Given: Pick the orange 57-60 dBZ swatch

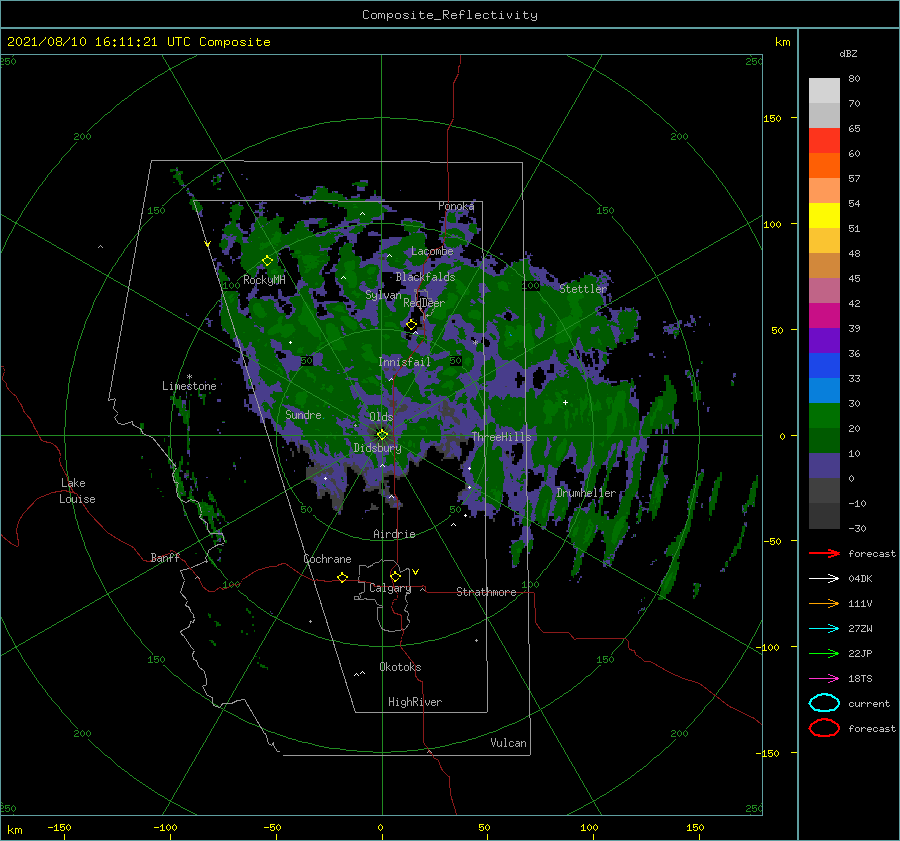Looking at the screenshot, I should 824,165.
